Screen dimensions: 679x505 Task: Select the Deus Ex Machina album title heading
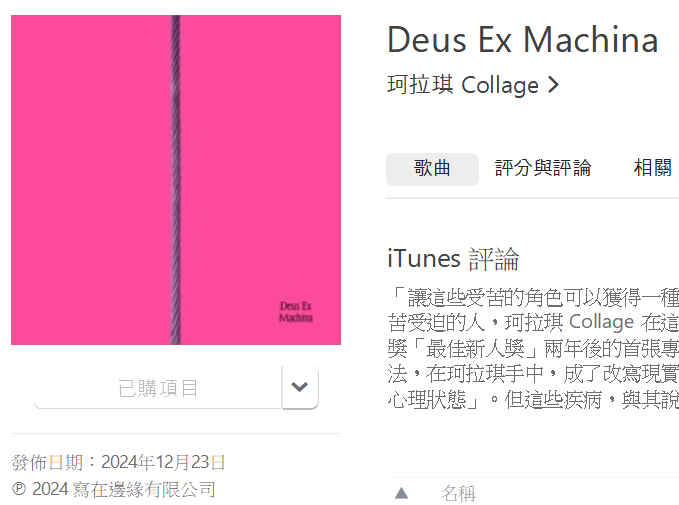point(523,40)
